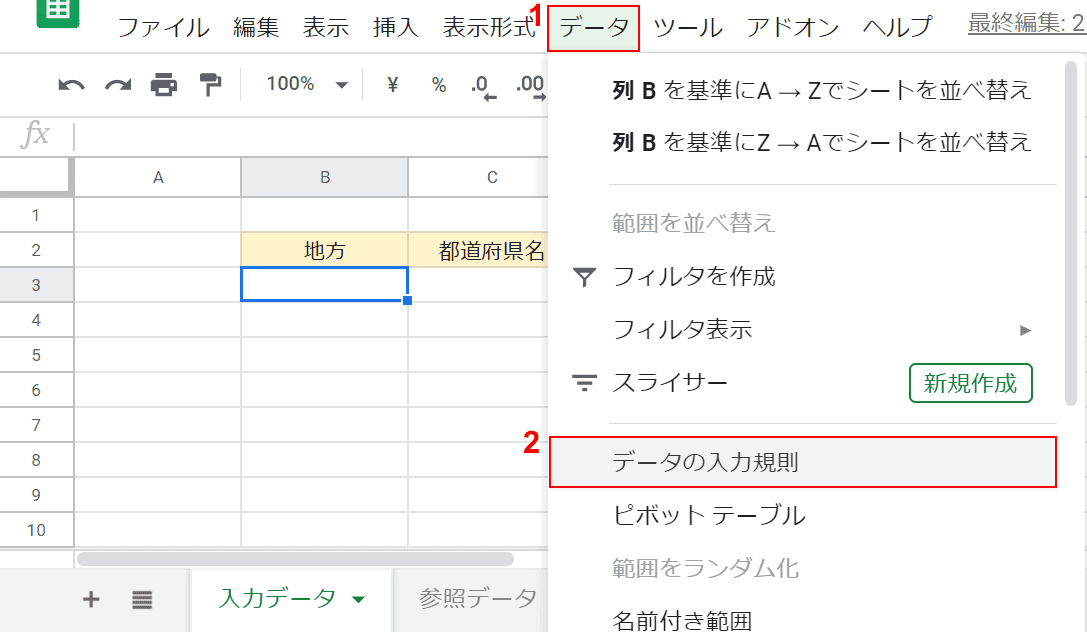The image size is (1087, 632).
Task: Open the ヘルプ menu
Action: click(x=897, y=28)
